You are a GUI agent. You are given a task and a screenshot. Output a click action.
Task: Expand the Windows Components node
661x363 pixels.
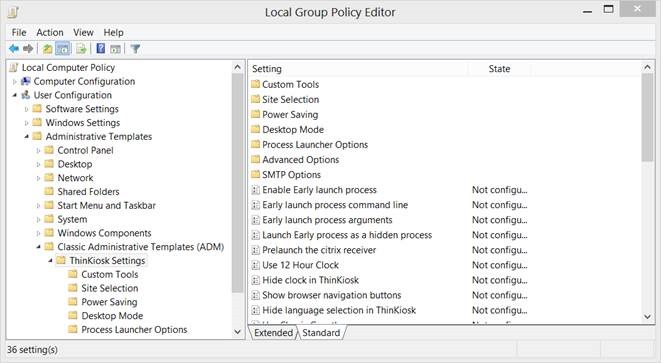tap(38, 233)
